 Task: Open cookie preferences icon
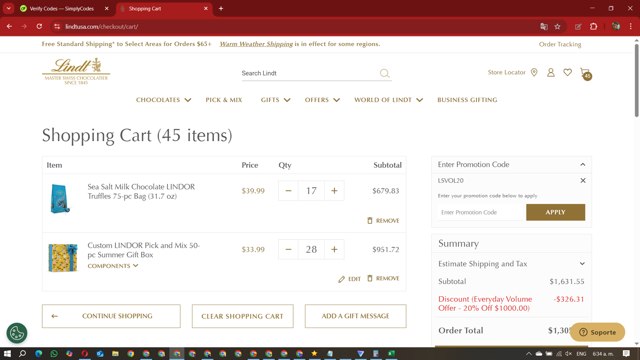pyautogui.click(x=17, y=333)
